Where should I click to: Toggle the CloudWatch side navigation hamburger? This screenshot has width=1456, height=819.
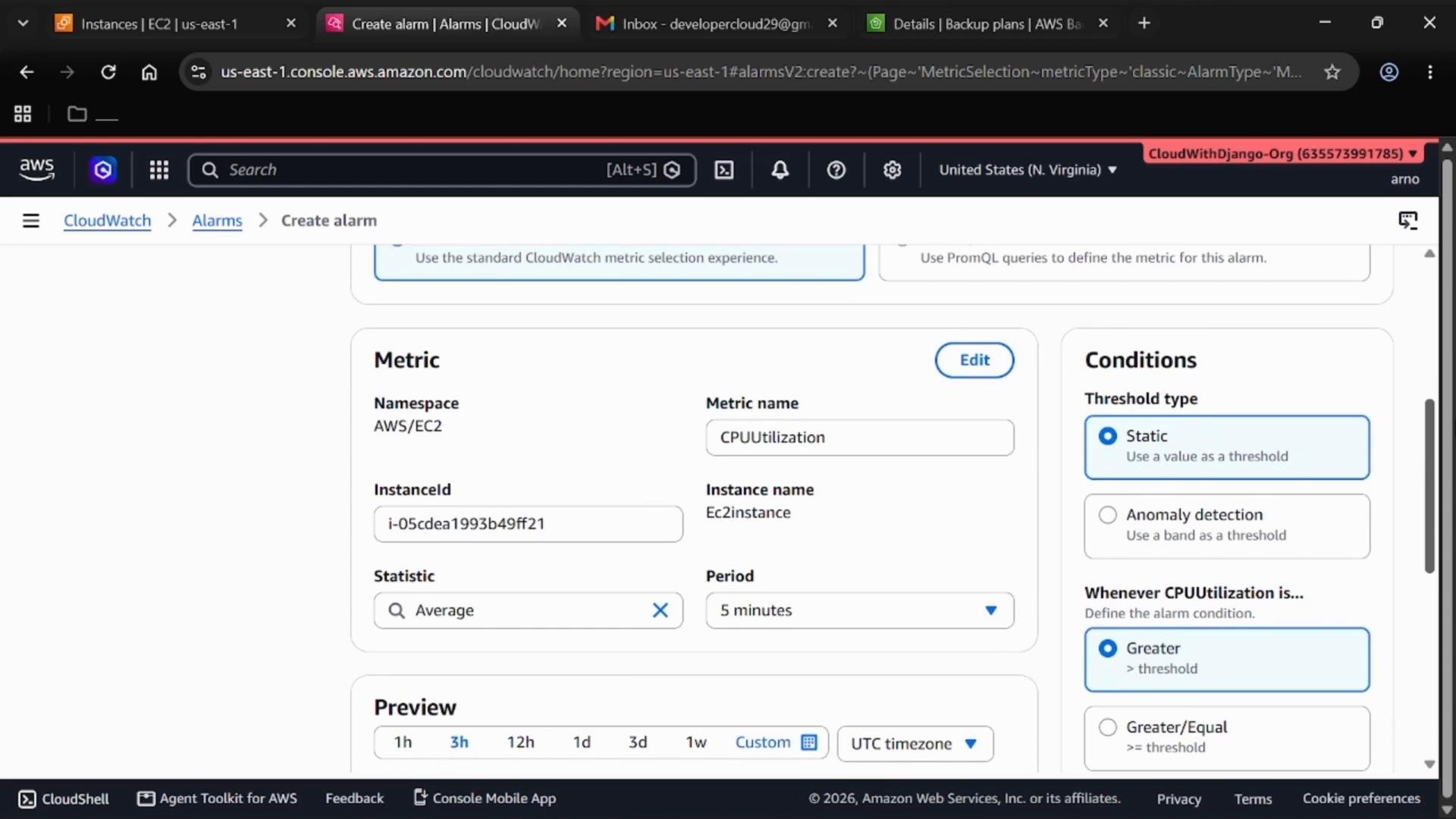coord(30,221)
